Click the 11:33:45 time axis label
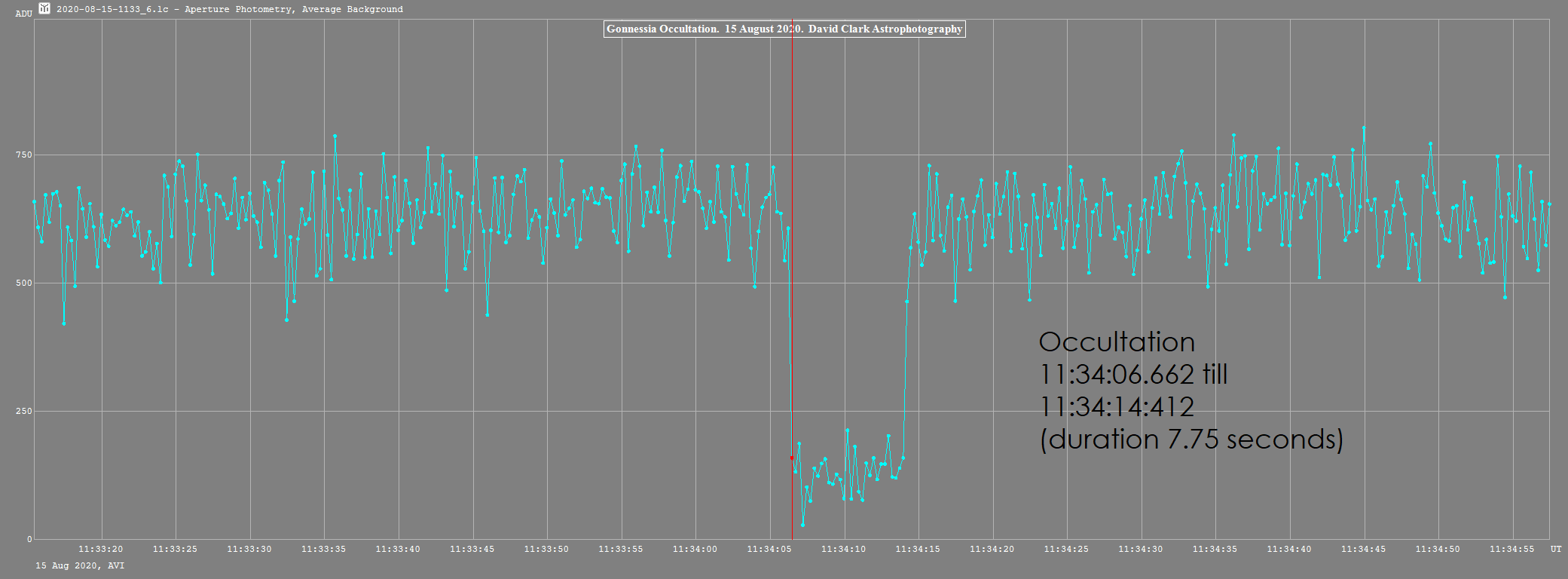The image size is (1568, 579). (x=472, y=549)
